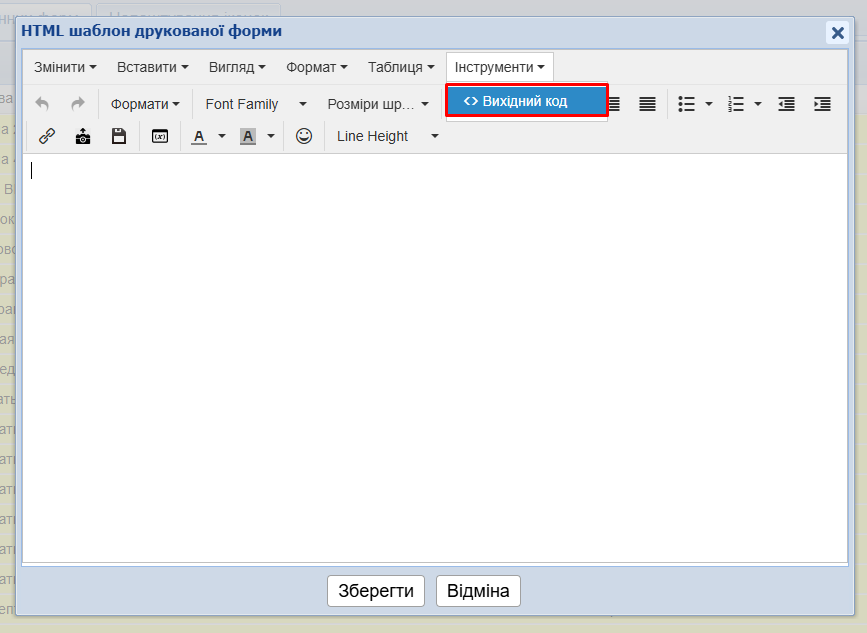Select the Вихідний код menu entry
The height and width of the screenshot is (633, 867).
pyautogui.click(x=526, y=101)
